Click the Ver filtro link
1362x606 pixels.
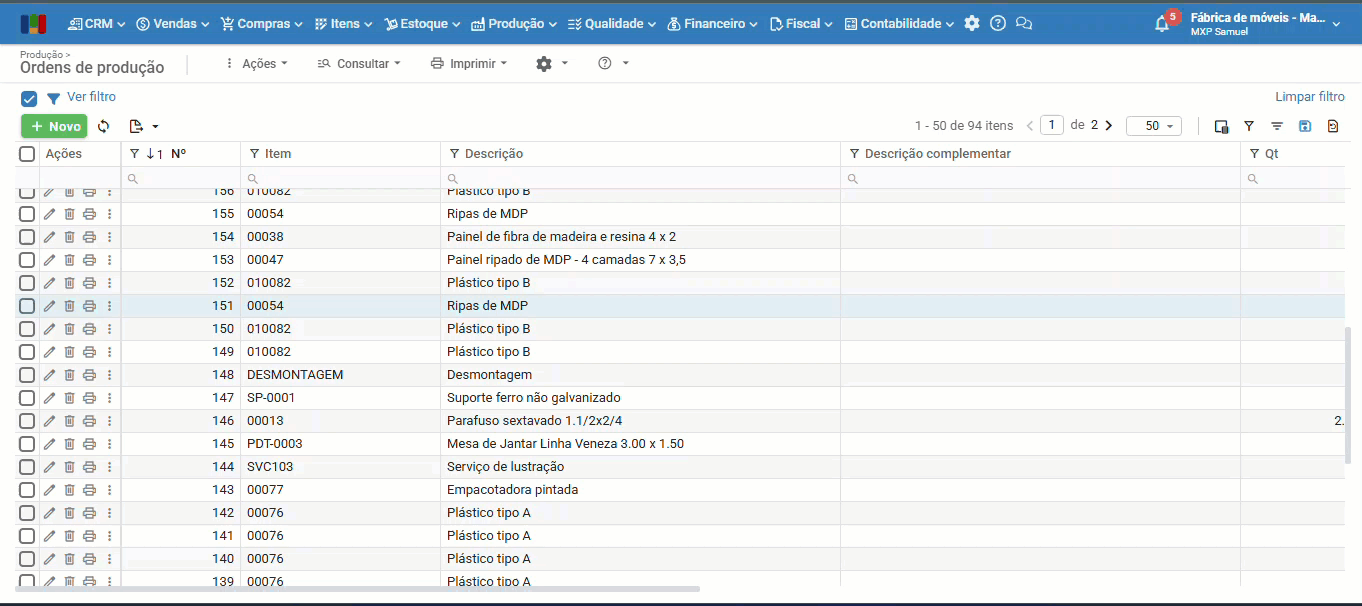click(91, 97)
